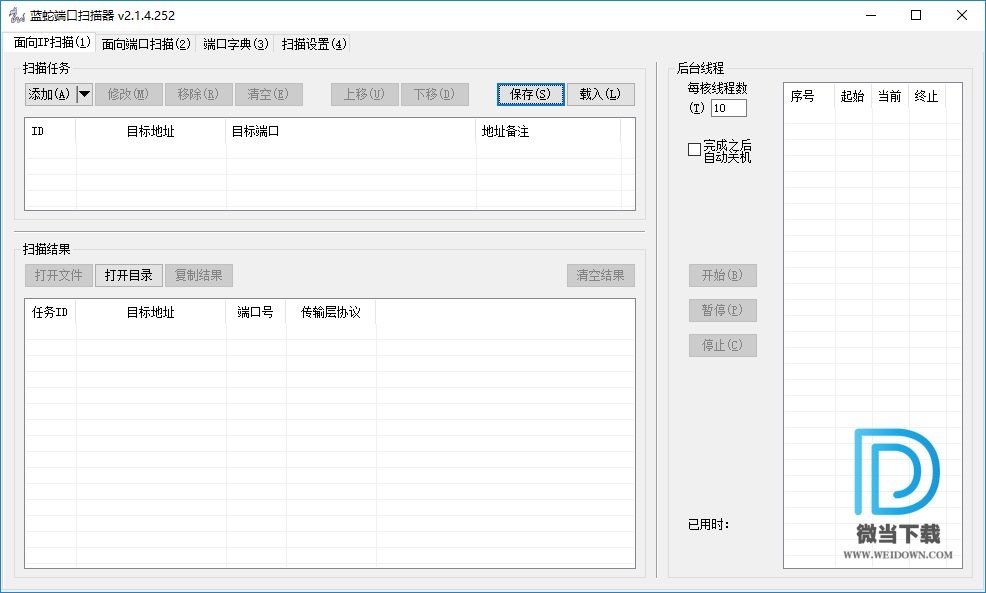
Task: Click the 添加(A) button
Action: tap(50, 94)
